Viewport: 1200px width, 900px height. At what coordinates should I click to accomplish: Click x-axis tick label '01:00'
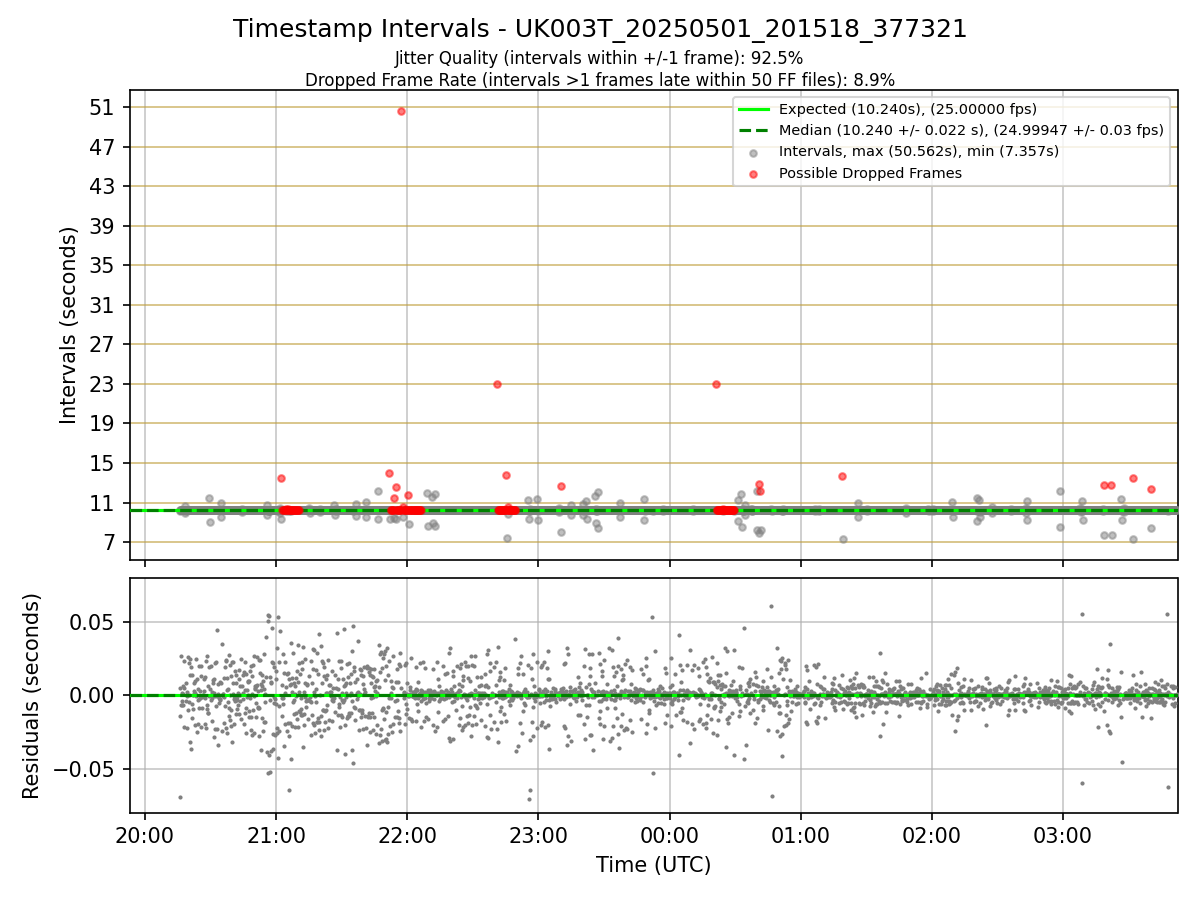pyautogui.click(x=800, y=835)
